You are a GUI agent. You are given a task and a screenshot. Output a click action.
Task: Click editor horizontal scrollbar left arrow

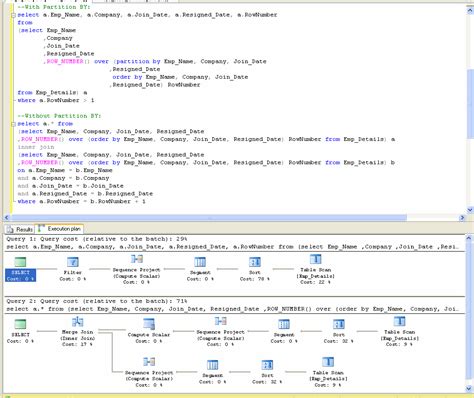tap(7, 218)
